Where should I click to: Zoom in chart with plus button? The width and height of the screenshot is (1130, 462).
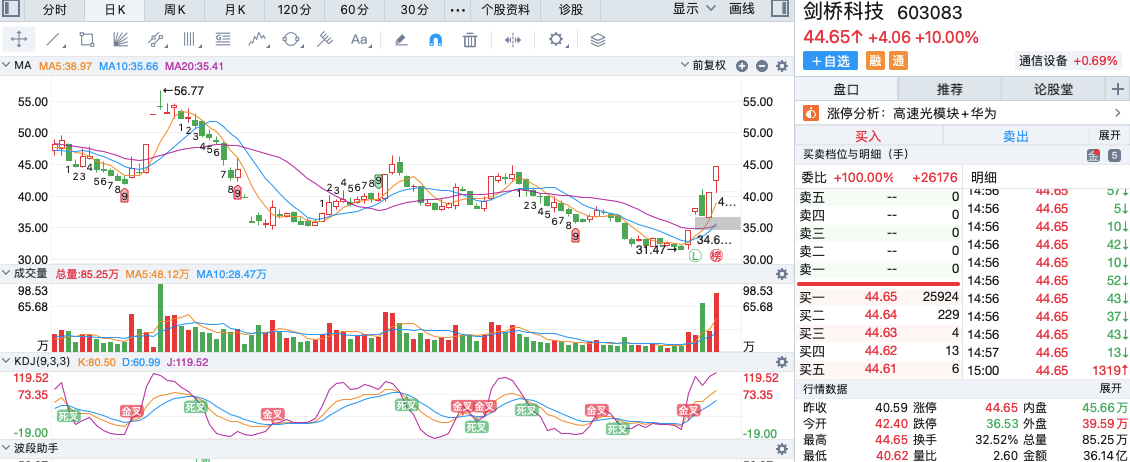(x=742, y=66)
